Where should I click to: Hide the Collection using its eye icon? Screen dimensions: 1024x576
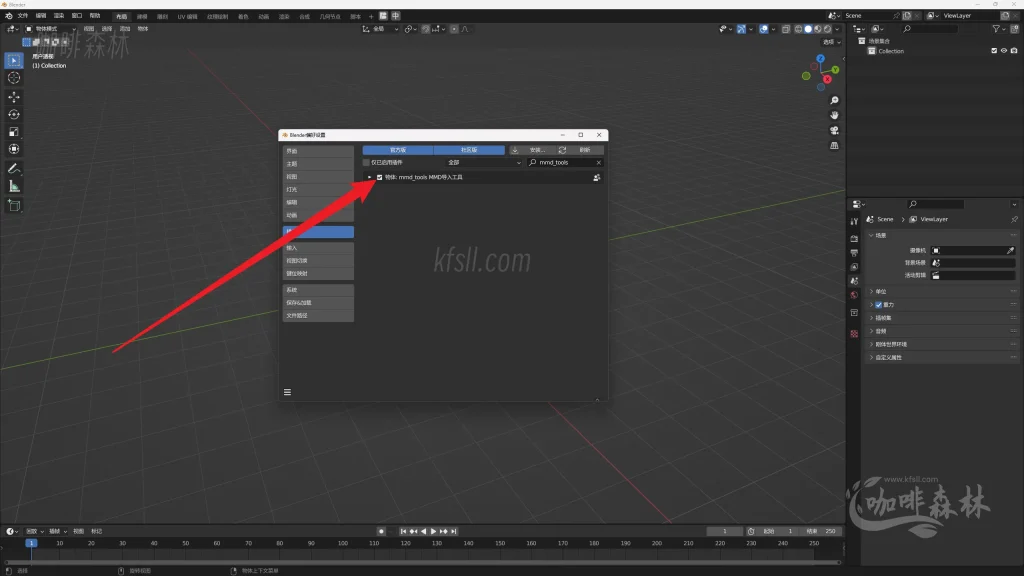1003,51
